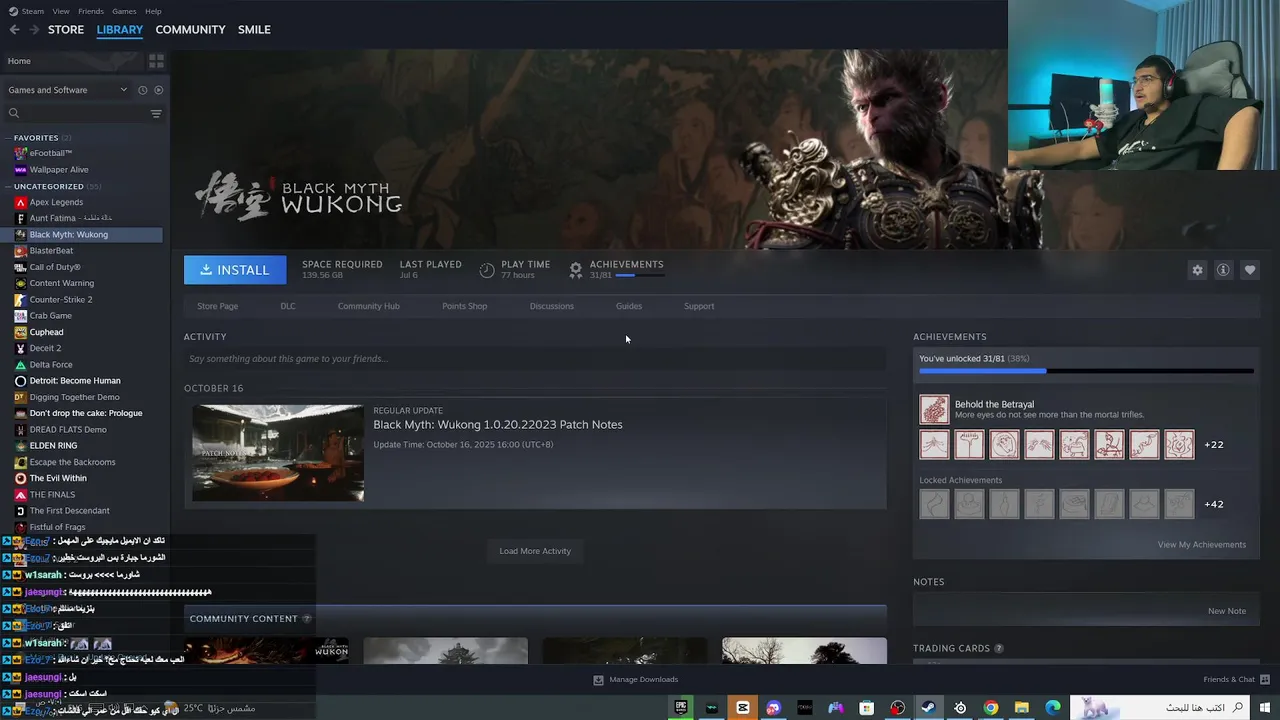Click the achievements trophy icon
The height and width of the screenshot is (720, 1280).
575,270
